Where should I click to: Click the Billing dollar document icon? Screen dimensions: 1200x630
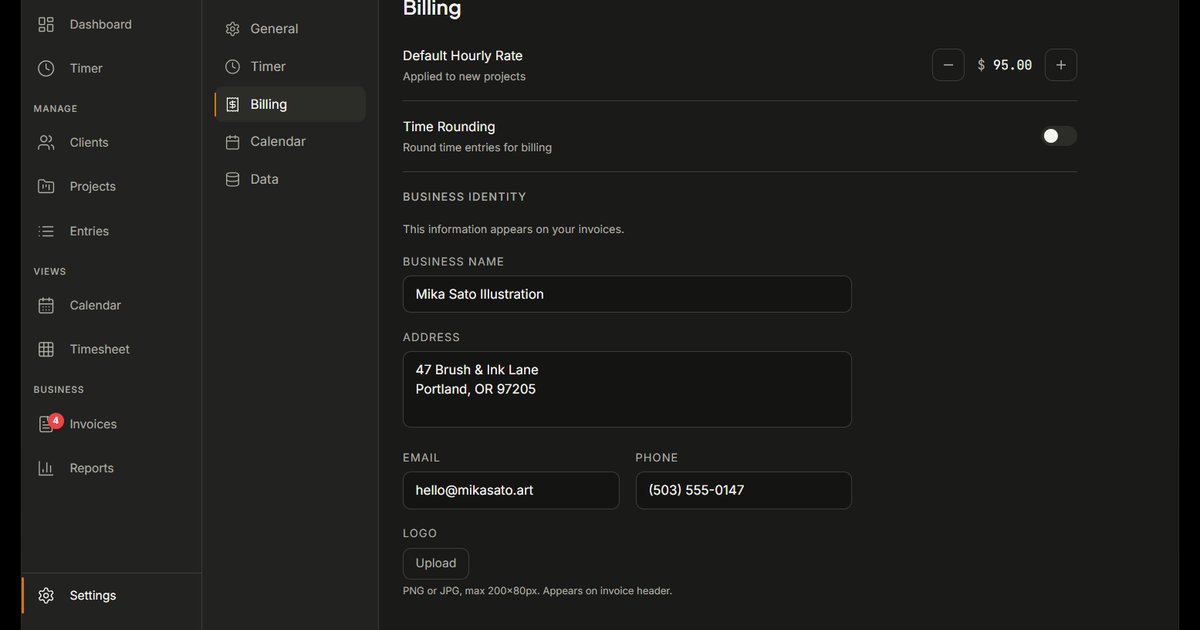pos(232,104)
